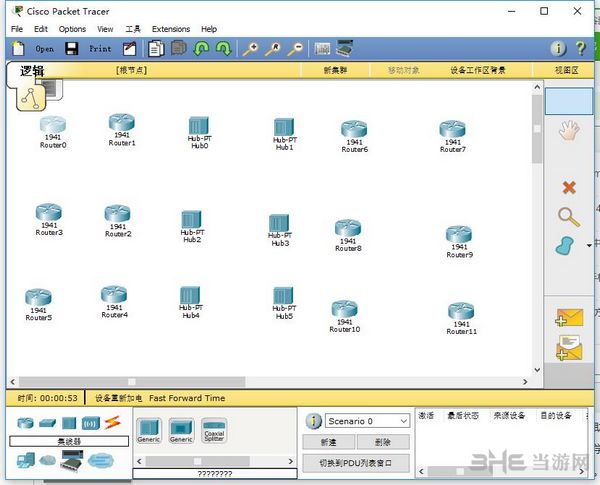Click the New file icon in toolbar
600x485 pixels.
pos(18,49)
